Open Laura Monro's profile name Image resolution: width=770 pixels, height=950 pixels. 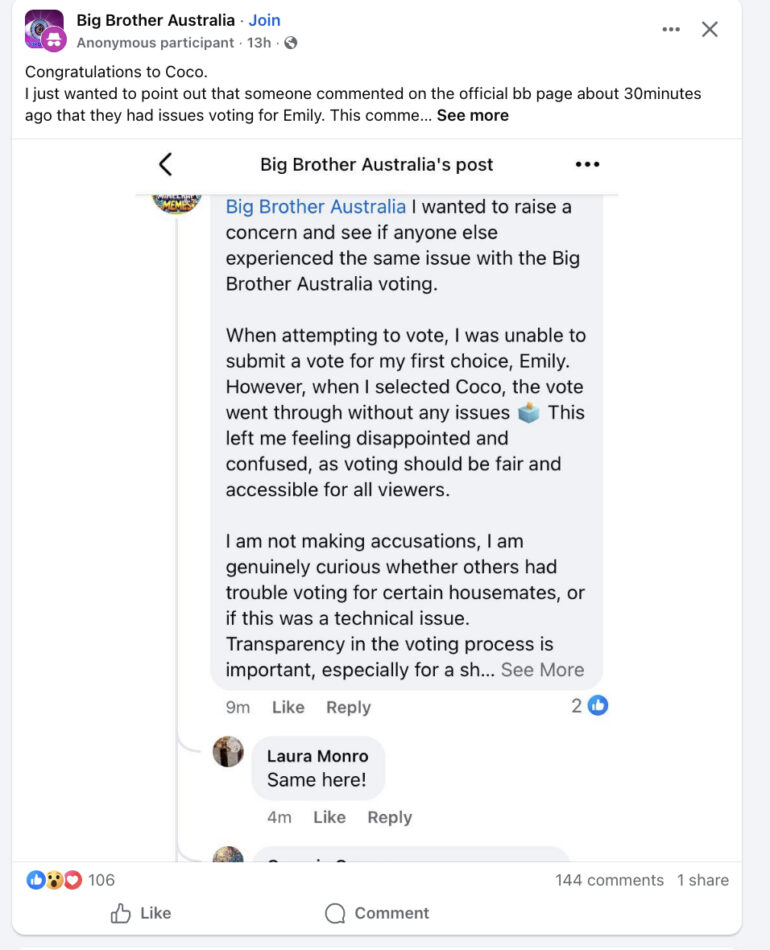pos(317,756)
